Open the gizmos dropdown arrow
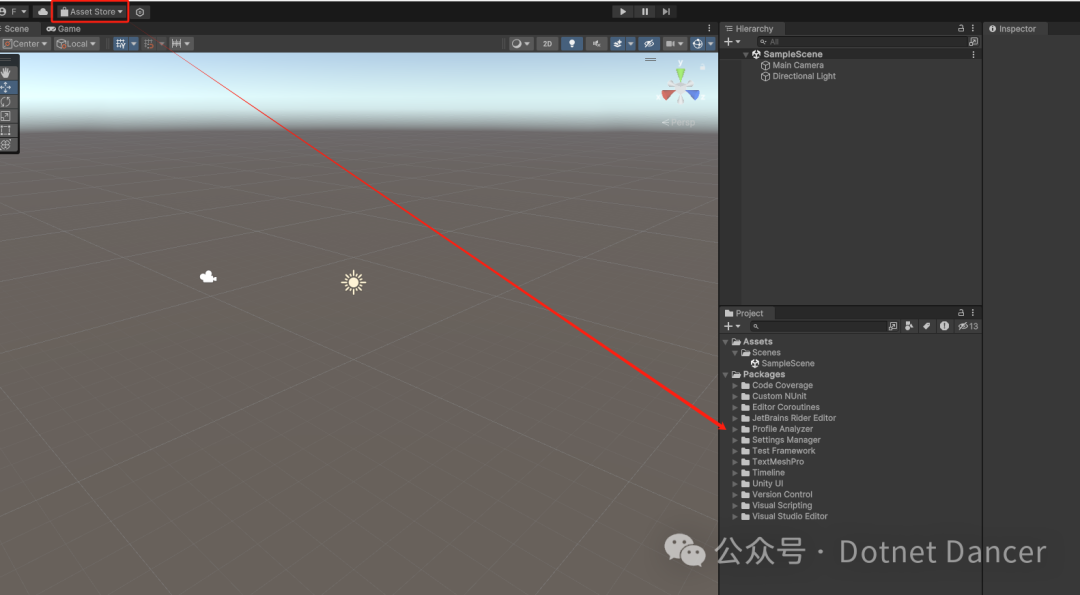The height and width of the screenshot is (595, 1080). 711,43
